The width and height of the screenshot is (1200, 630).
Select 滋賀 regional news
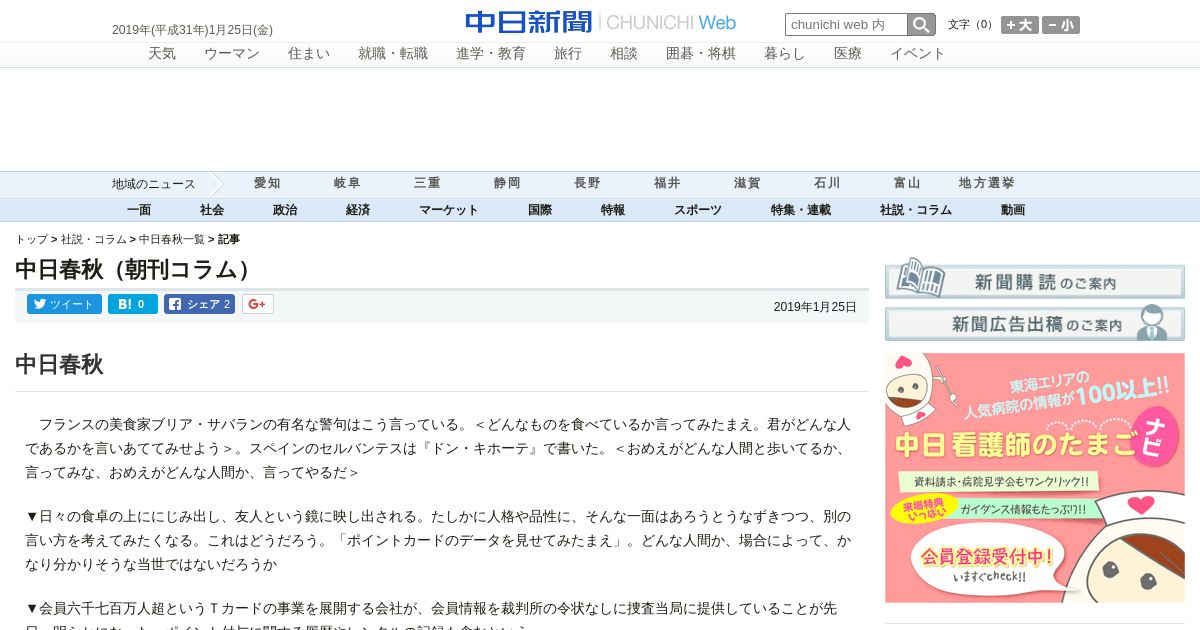747,184
